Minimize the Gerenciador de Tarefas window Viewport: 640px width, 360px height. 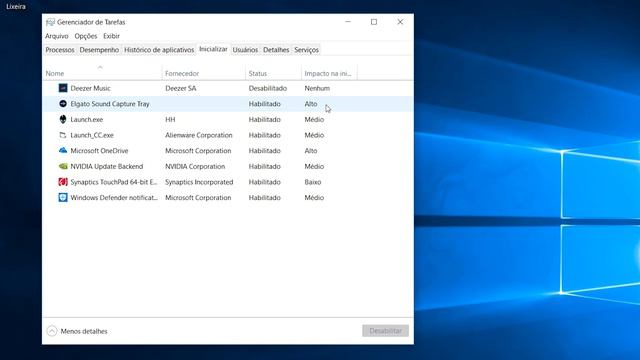pos(348,22)
